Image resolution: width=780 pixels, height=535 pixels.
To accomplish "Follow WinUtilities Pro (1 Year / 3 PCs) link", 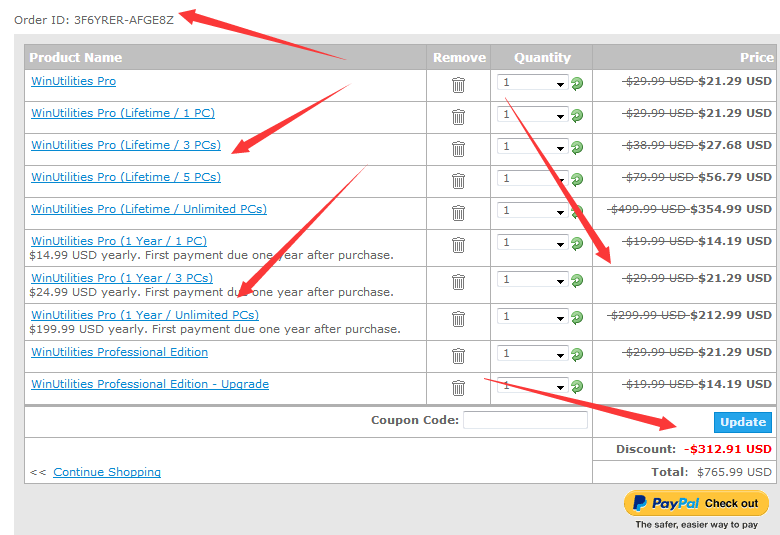I will coord(122,278).
